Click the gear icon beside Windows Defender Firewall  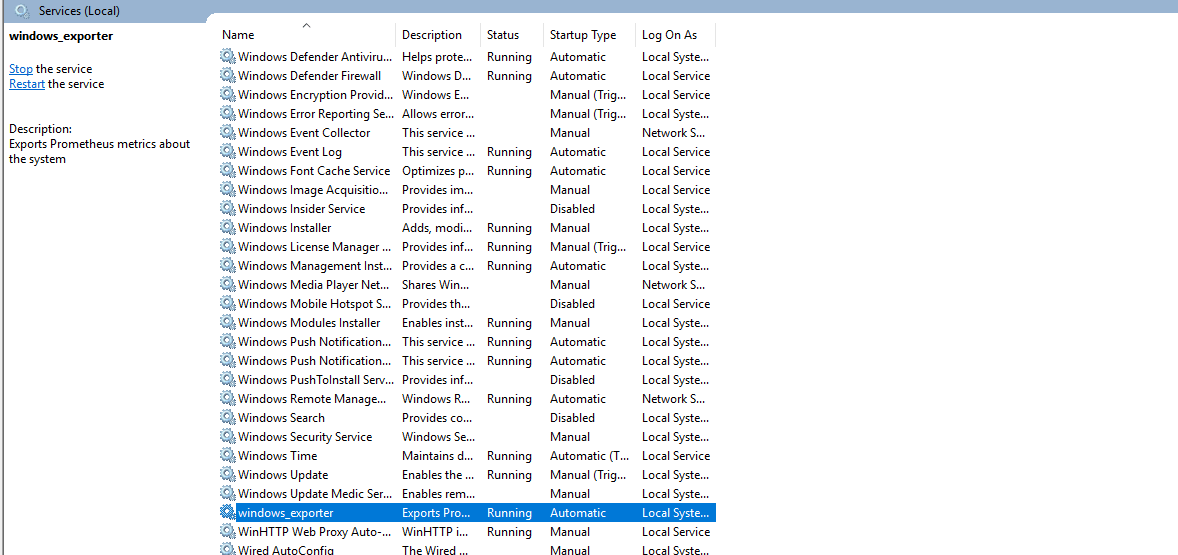click(x=228, y=76)
